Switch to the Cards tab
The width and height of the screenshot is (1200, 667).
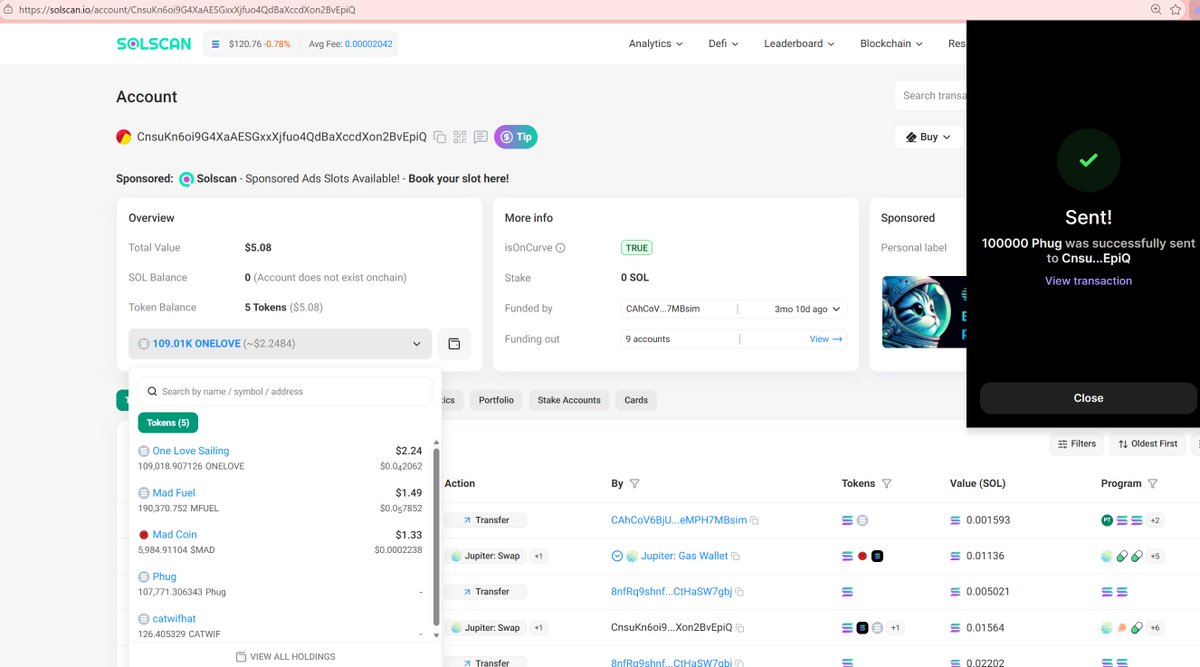636,400
